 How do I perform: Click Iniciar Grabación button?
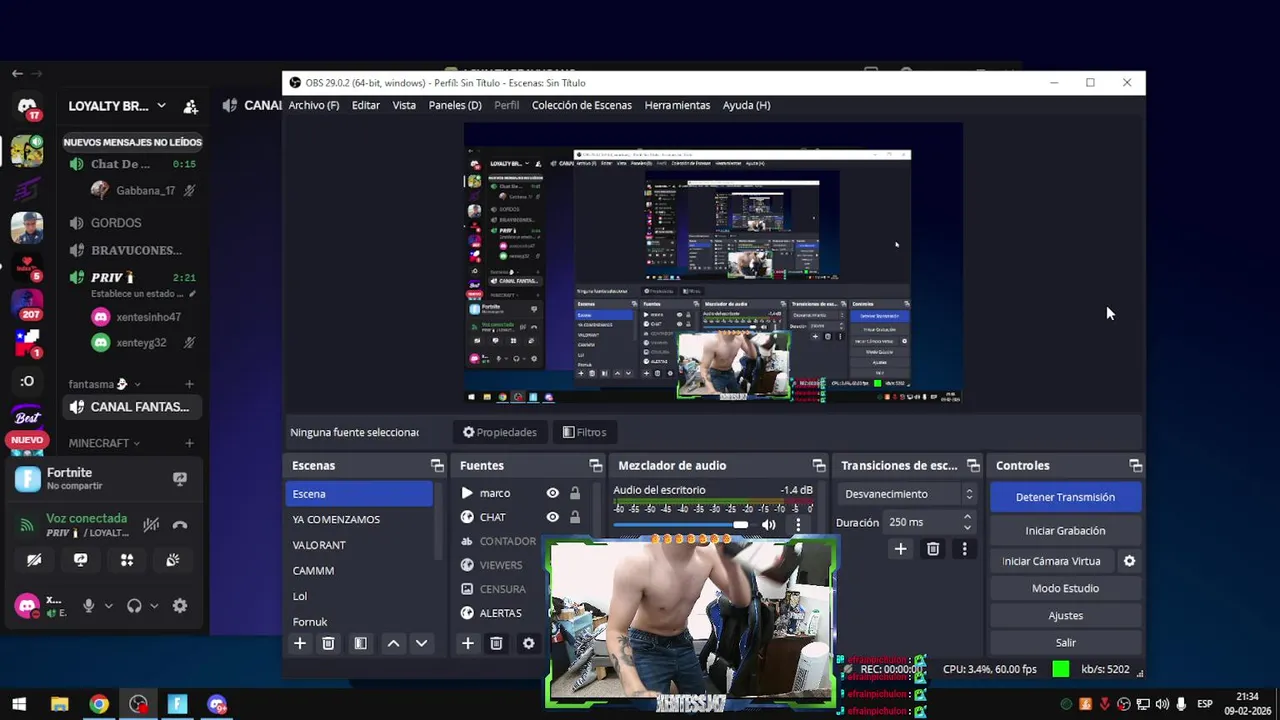tap(1065, 531)
